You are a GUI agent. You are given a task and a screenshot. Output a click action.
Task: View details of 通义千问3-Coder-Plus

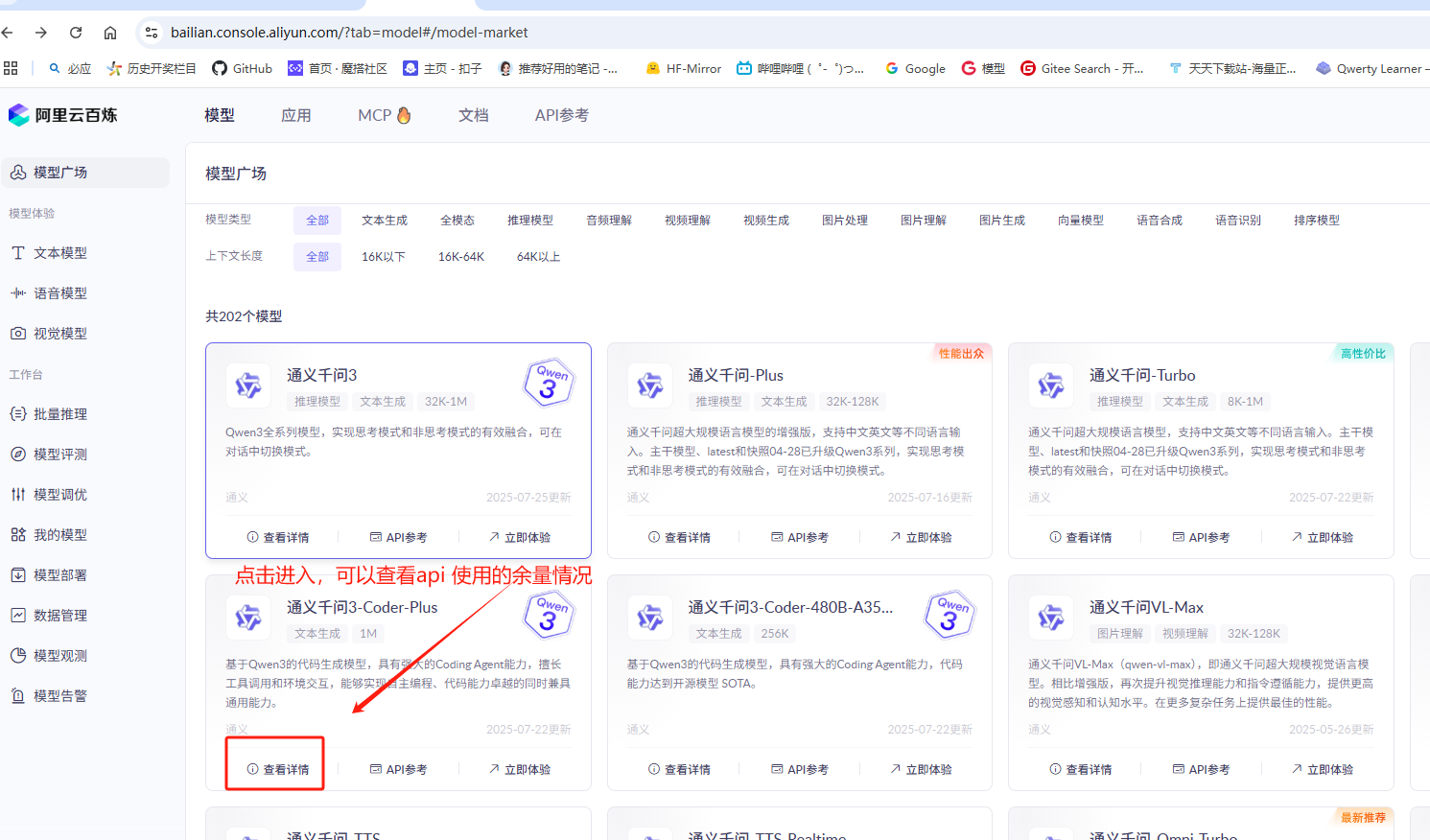[278, 770]
